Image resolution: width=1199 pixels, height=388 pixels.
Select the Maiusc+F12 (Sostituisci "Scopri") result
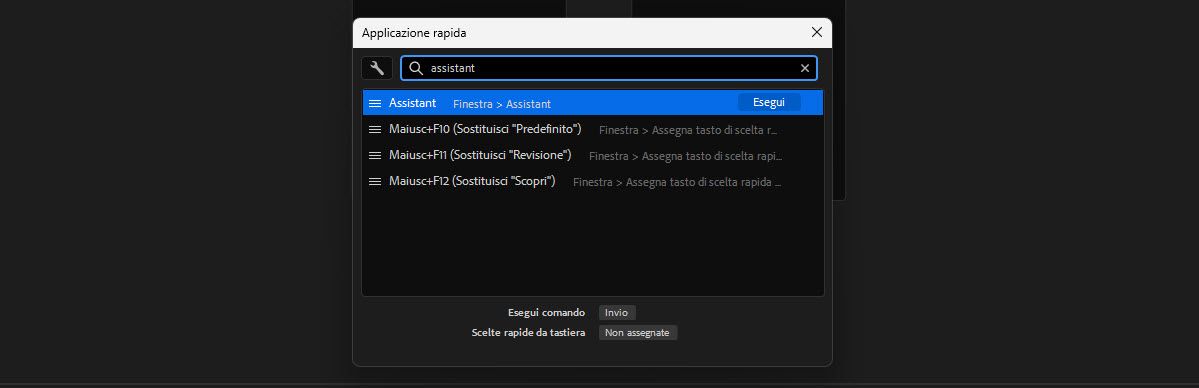pos(593,181)
